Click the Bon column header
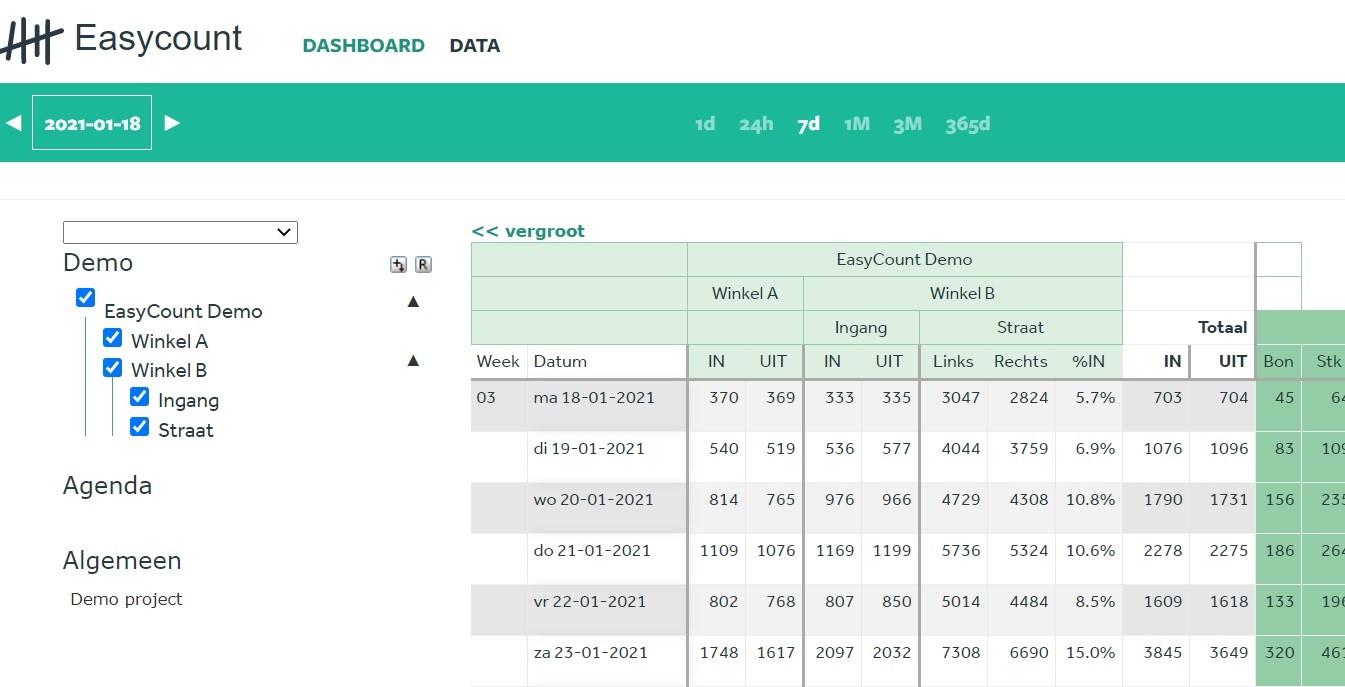 (x=1278, y=362)
